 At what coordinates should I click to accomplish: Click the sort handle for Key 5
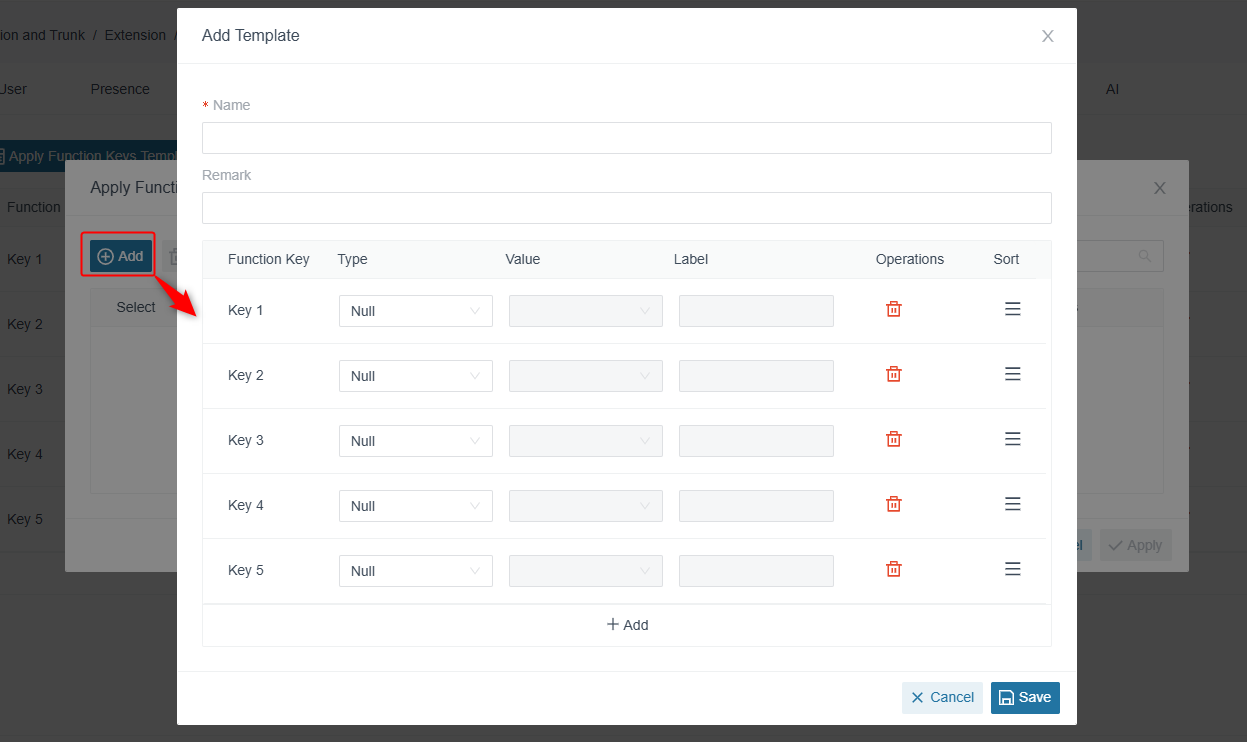(1012, 569)
